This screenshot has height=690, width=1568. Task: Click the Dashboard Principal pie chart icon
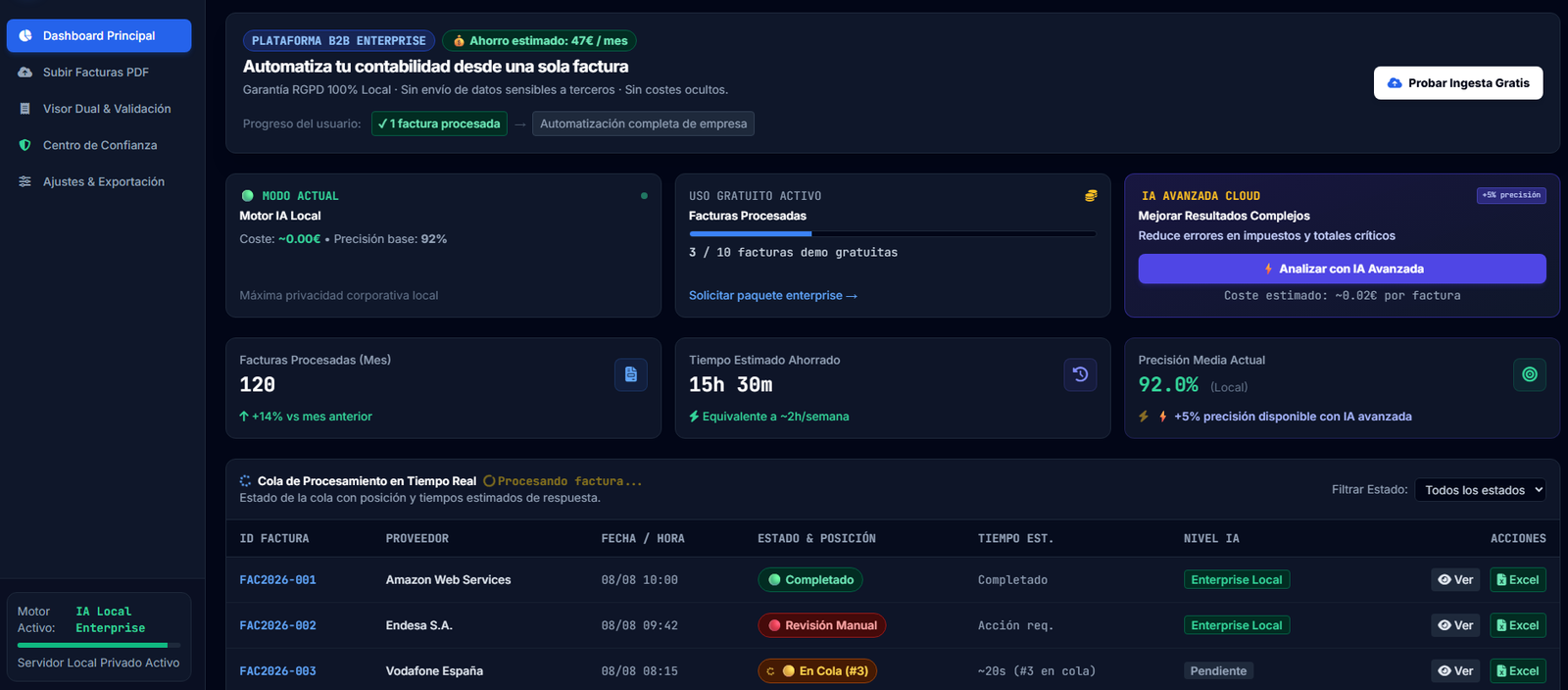tap(25, 35)
